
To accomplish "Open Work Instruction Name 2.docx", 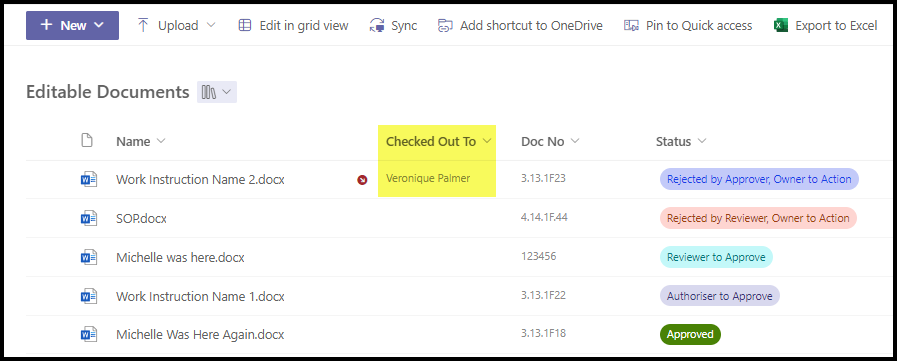I will (x=200, y=180).
